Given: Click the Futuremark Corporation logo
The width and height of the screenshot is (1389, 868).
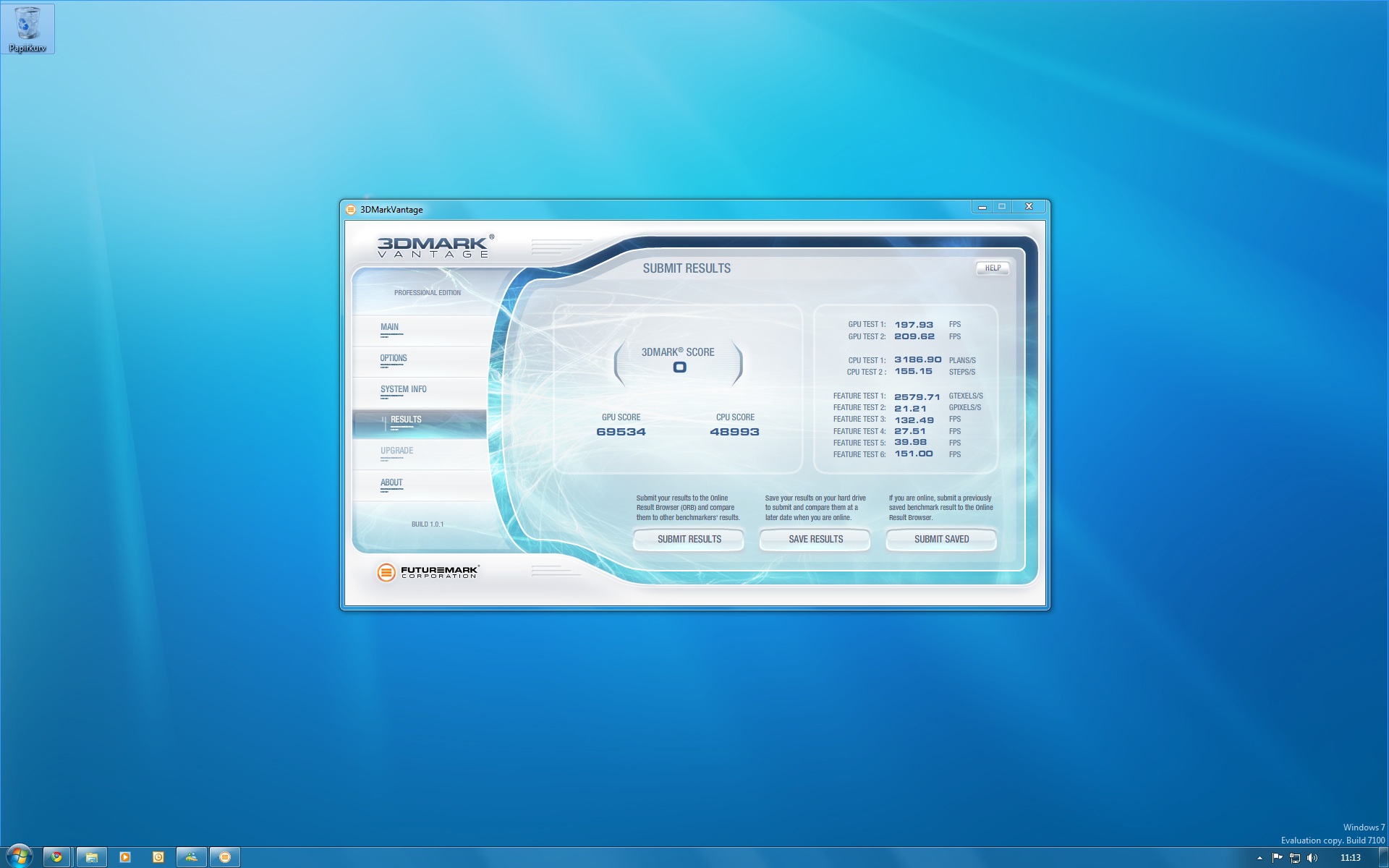Looking at the screenshot, I should [428, 572].
